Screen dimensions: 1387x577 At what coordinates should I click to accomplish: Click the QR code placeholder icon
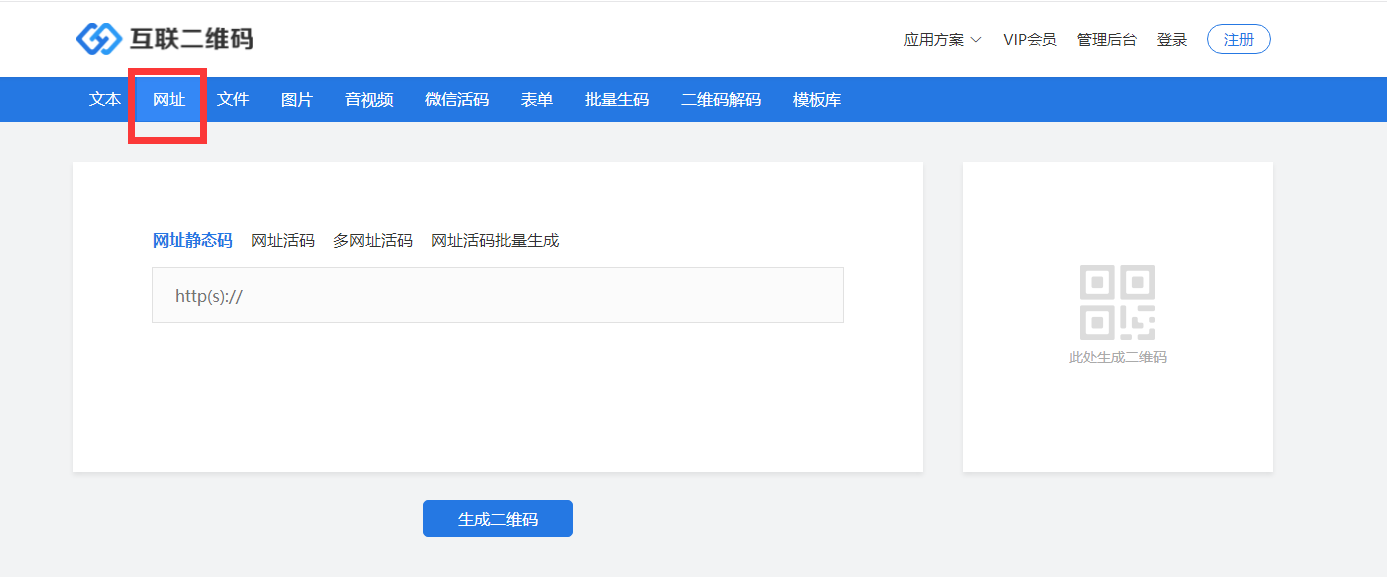click(x=1117, y=302)
